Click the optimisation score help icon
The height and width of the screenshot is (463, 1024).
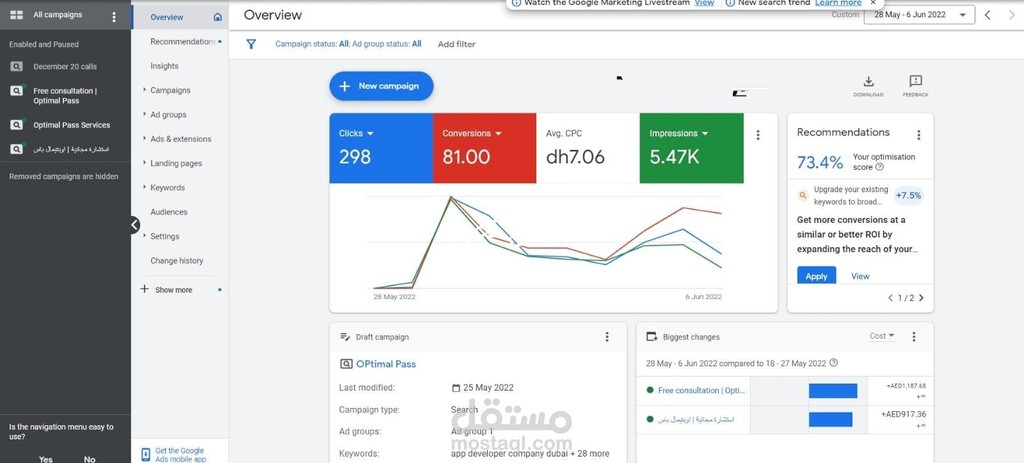(879, 167)
